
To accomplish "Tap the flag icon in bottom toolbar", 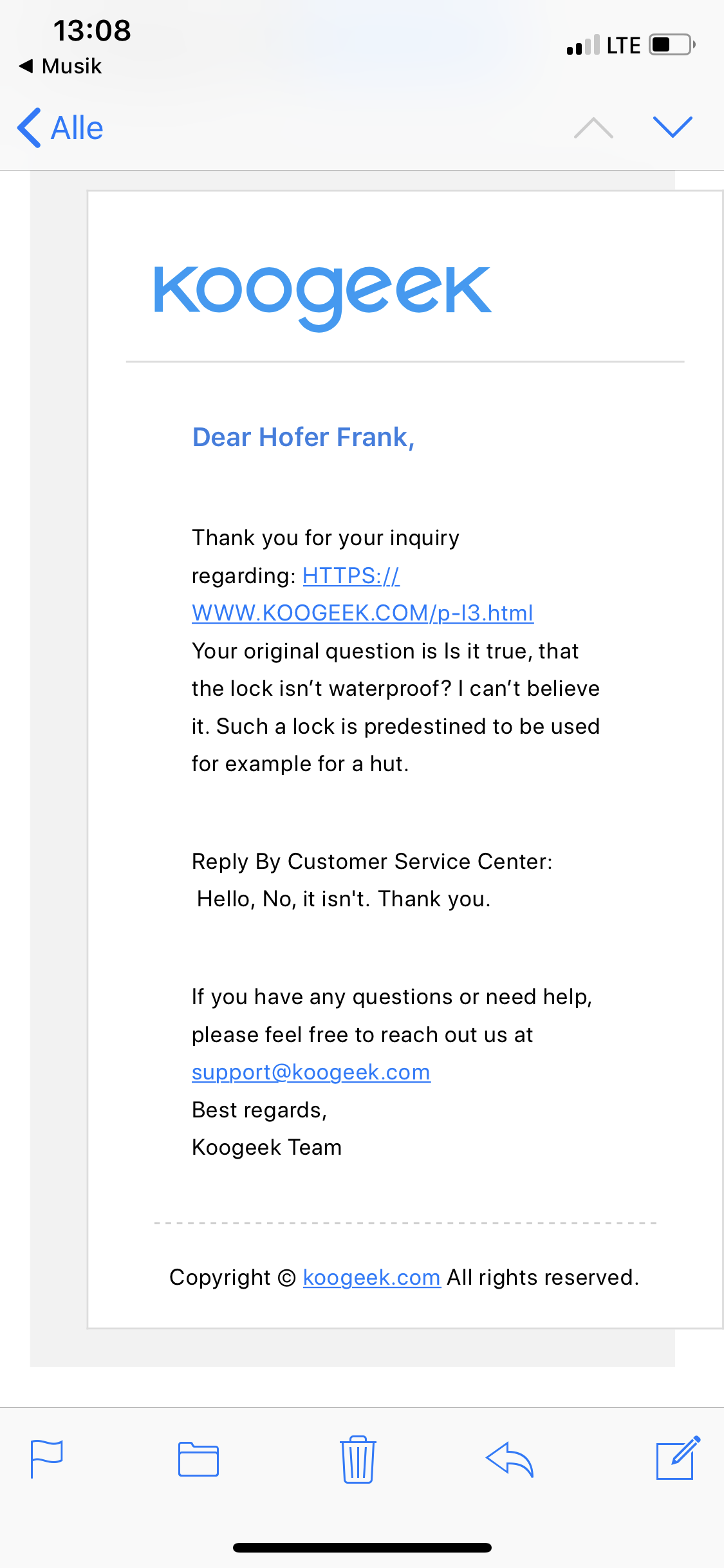I will click(47, 1459).
